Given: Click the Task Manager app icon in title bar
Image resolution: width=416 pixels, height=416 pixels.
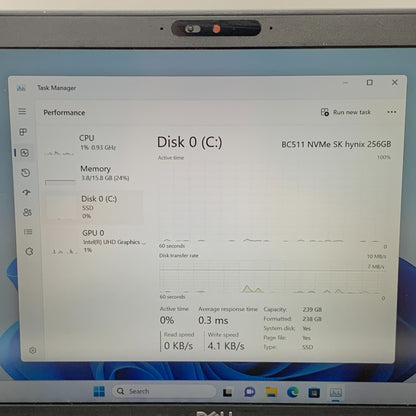Looking at the screenshot, I should pyautogui.click(x=21, y=88).
